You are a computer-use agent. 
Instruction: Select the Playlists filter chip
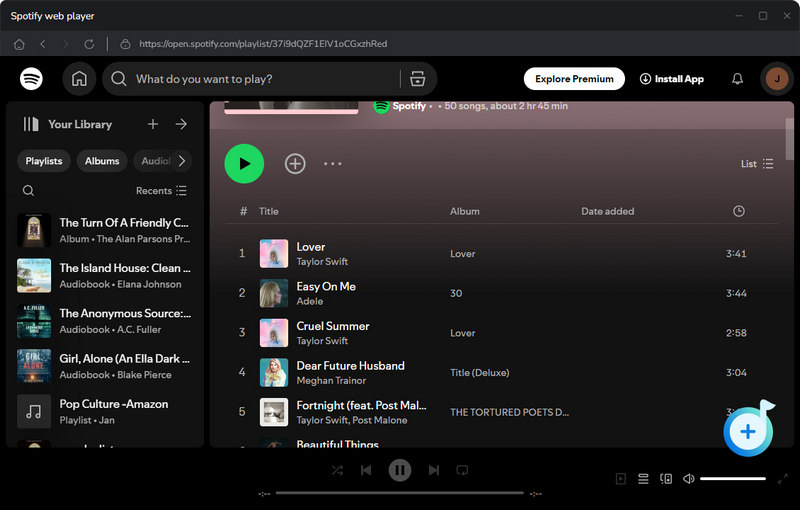(44, 161)
